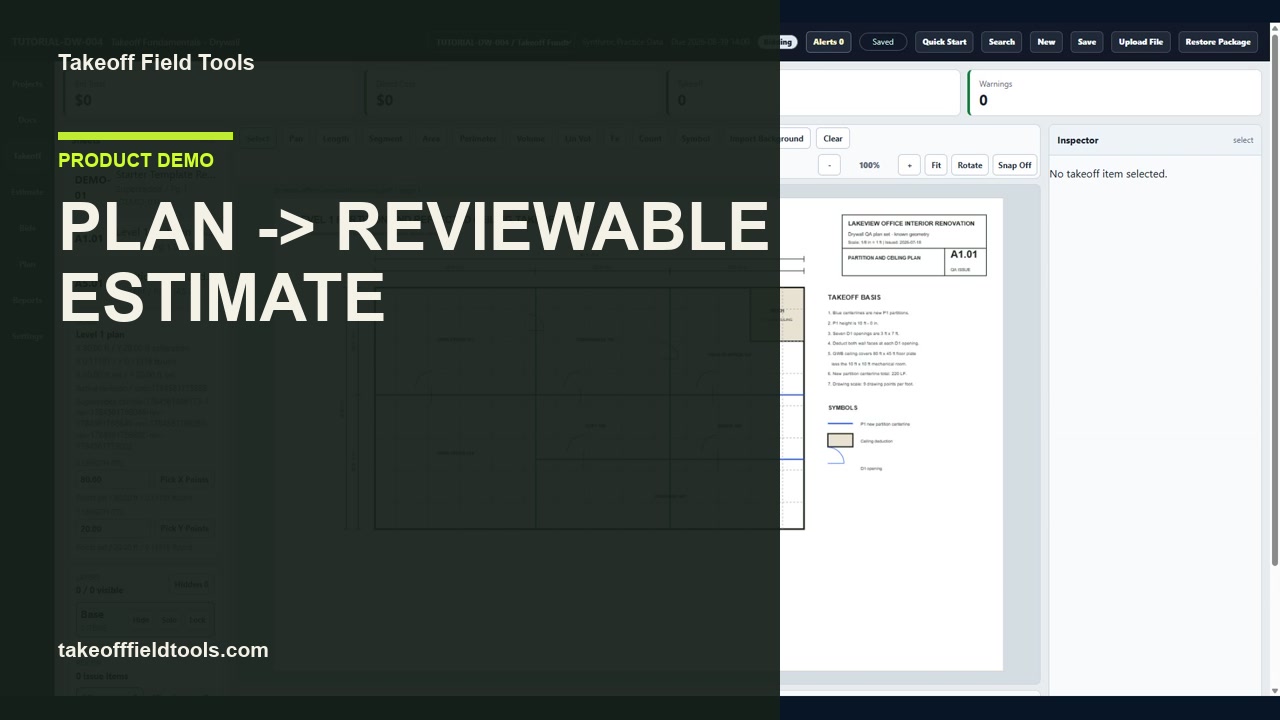Click the Restore Package button
This screenshot has height=720, width=1280.
pyautogui.click(x=1218, y=42)
